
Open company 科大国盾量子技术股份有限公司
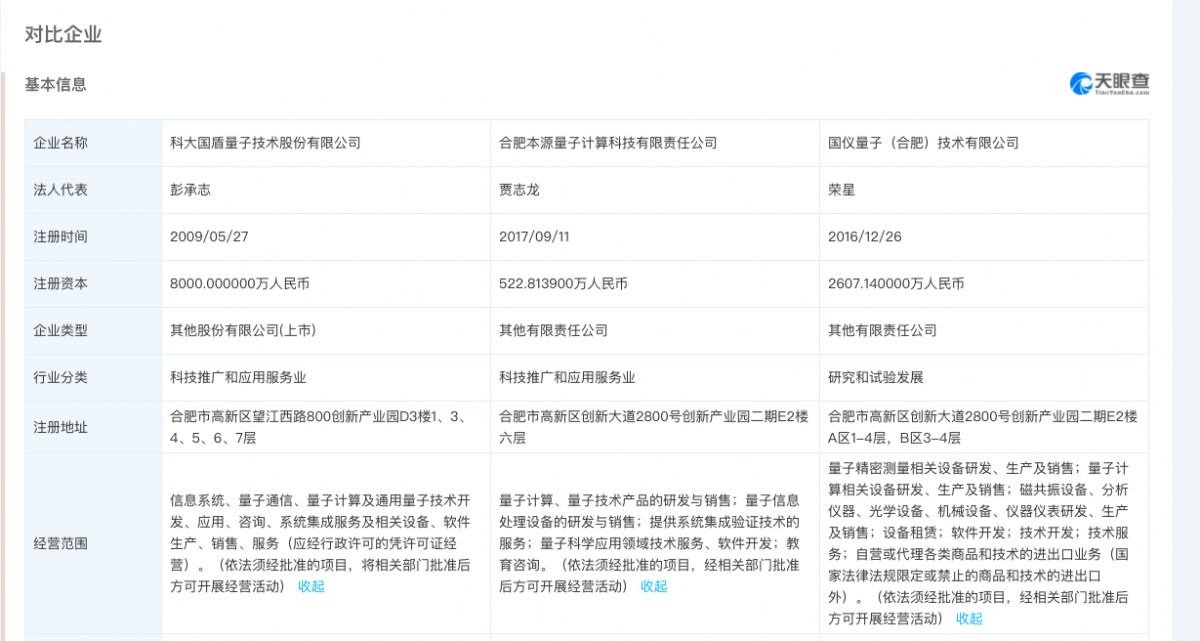tap(265, 143)
